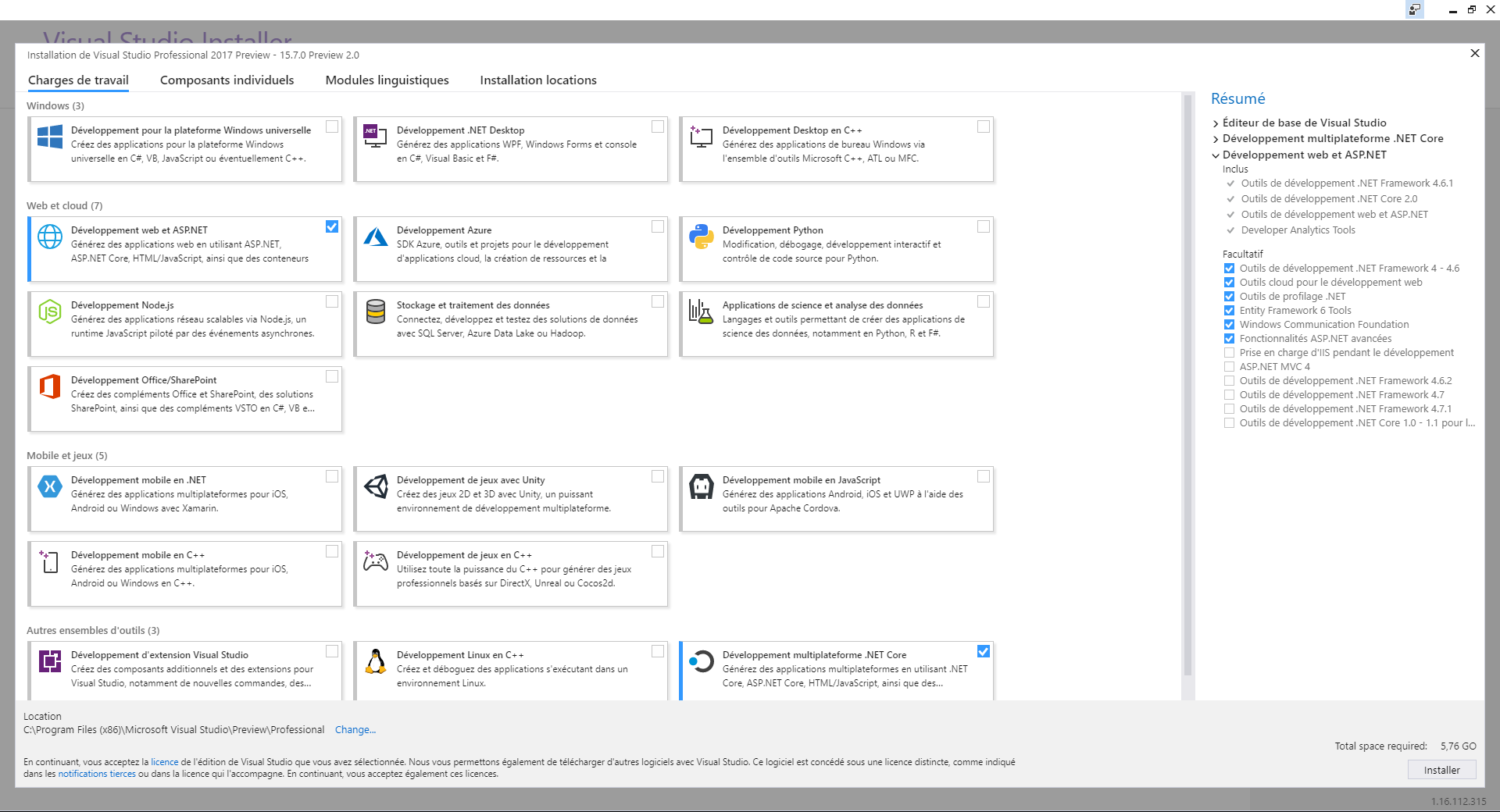Screen dimensions: 1500x812
Task: Open the notifications tierces link
Action: pyautogui.click(x=97, y=775)
